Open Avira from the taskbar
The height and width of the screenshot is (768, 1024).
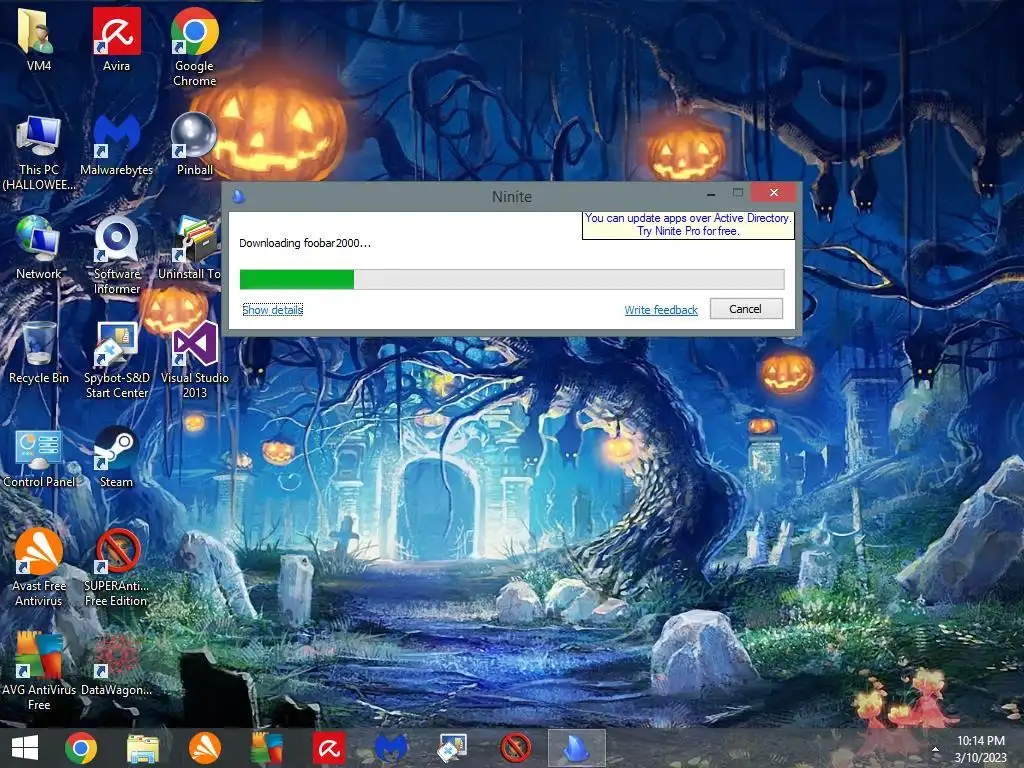click(329, 748)
